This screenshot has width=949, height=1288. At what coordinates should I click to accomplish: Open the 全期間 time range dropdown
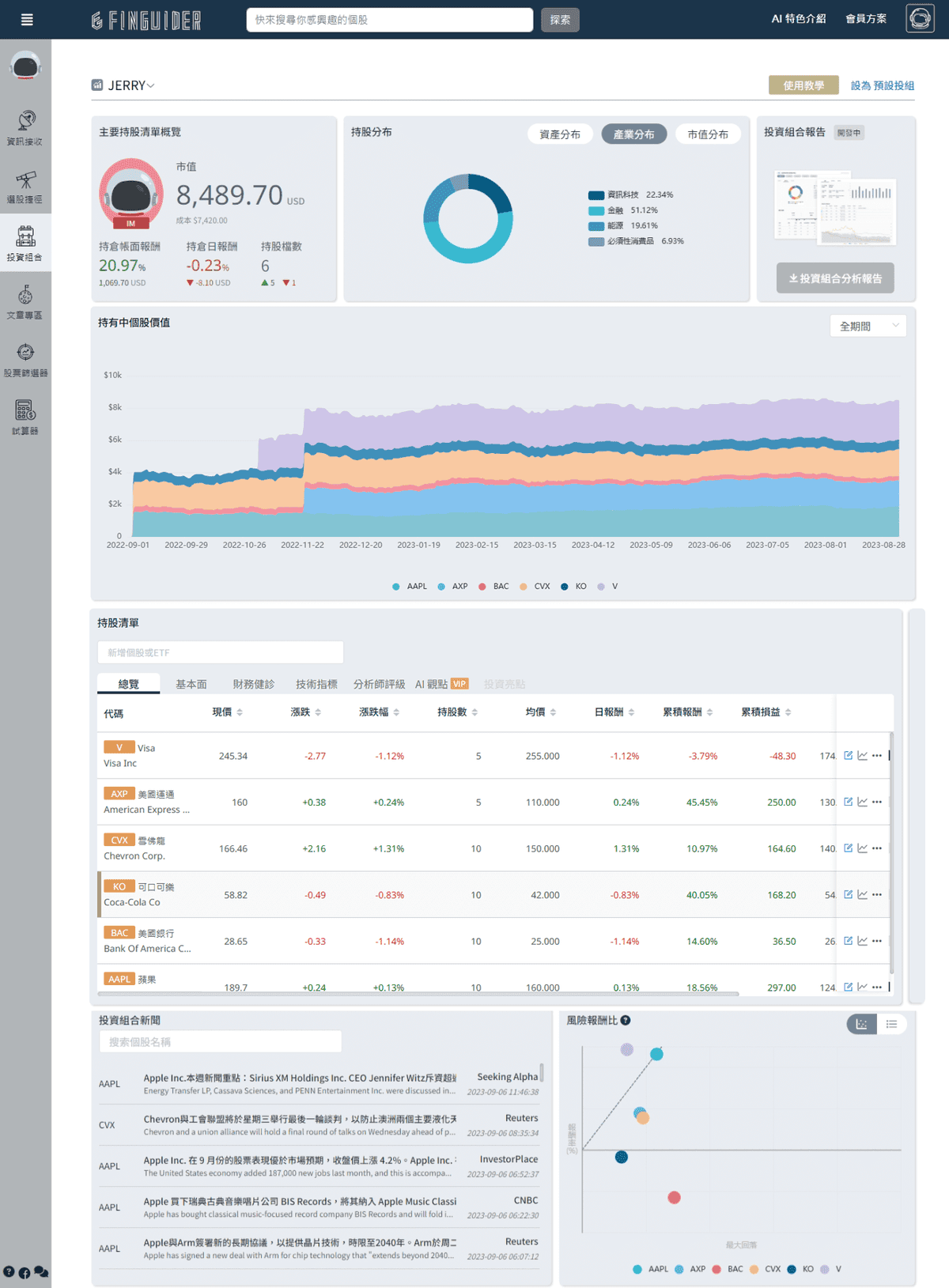(868, 326)
